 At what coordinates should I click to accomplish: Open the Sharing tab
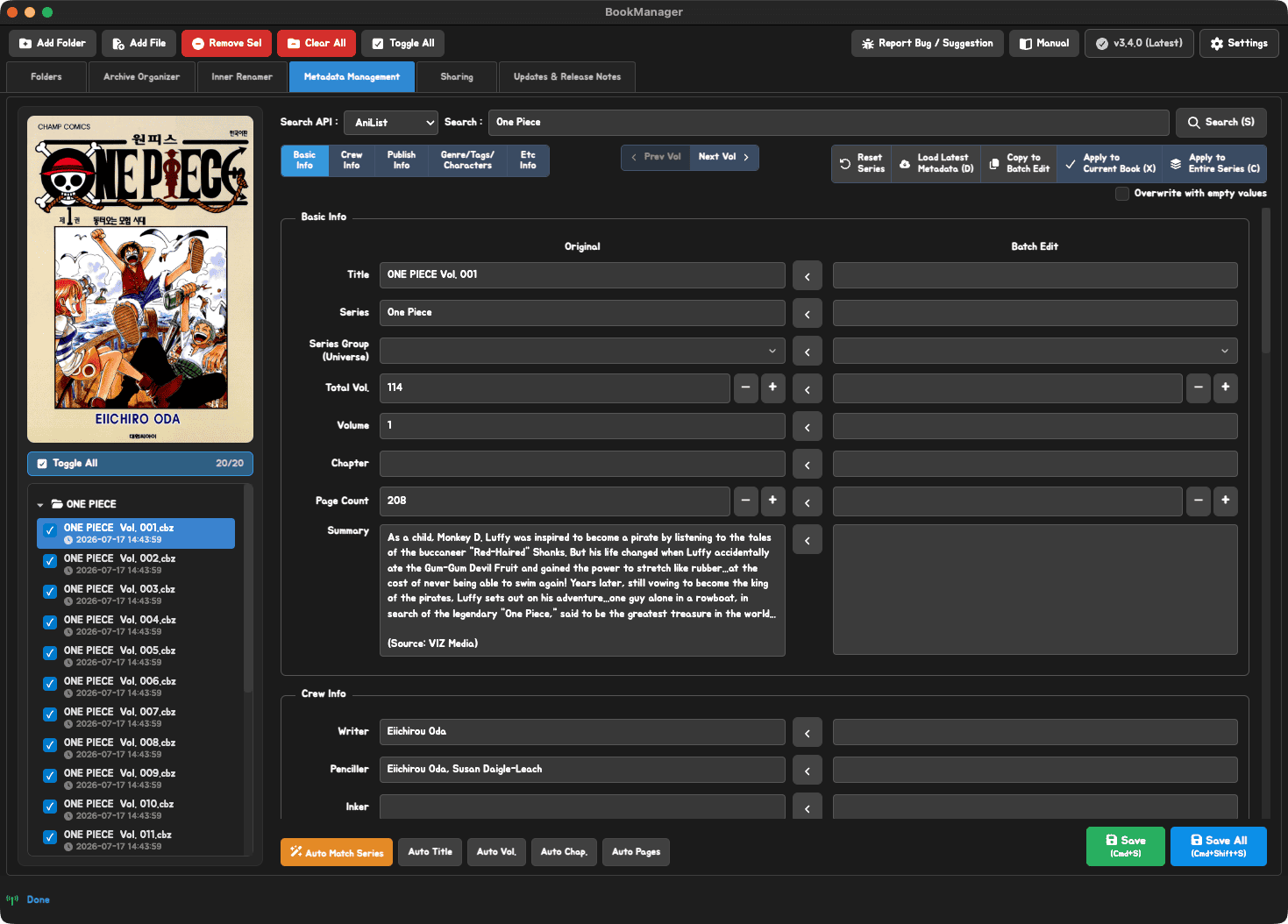457,77
